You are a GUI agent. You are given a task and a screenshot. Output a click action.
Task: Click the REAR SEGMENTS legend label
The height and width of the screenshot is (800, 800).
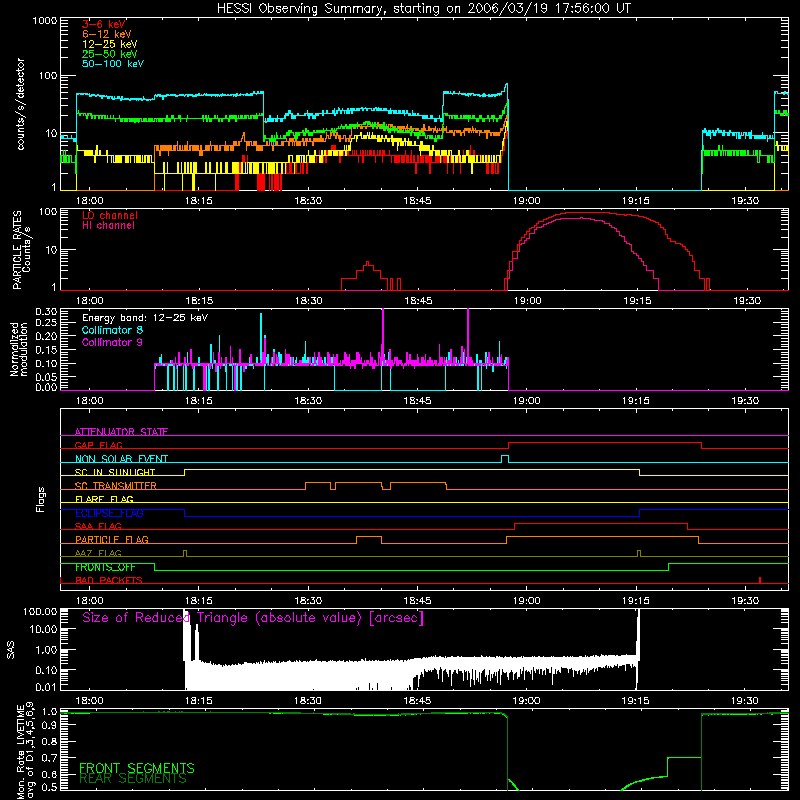tap(133, 779)
